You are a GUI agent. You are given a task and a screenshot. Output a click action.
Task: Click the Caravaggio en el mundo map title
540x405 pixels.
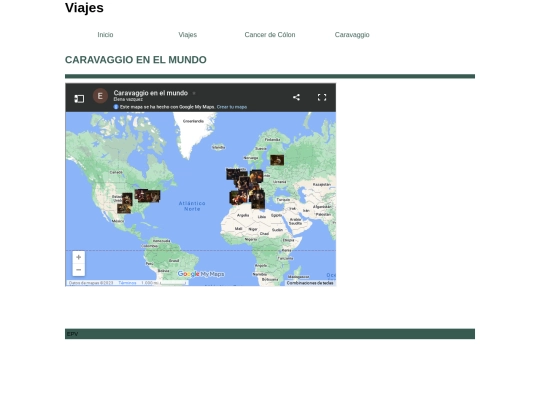150,93
